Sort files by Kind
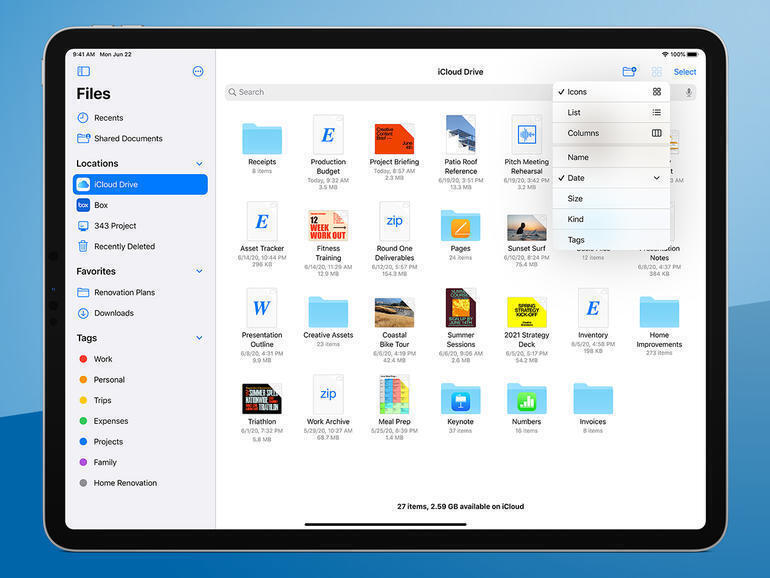770x578 pixels. point(611,219)
